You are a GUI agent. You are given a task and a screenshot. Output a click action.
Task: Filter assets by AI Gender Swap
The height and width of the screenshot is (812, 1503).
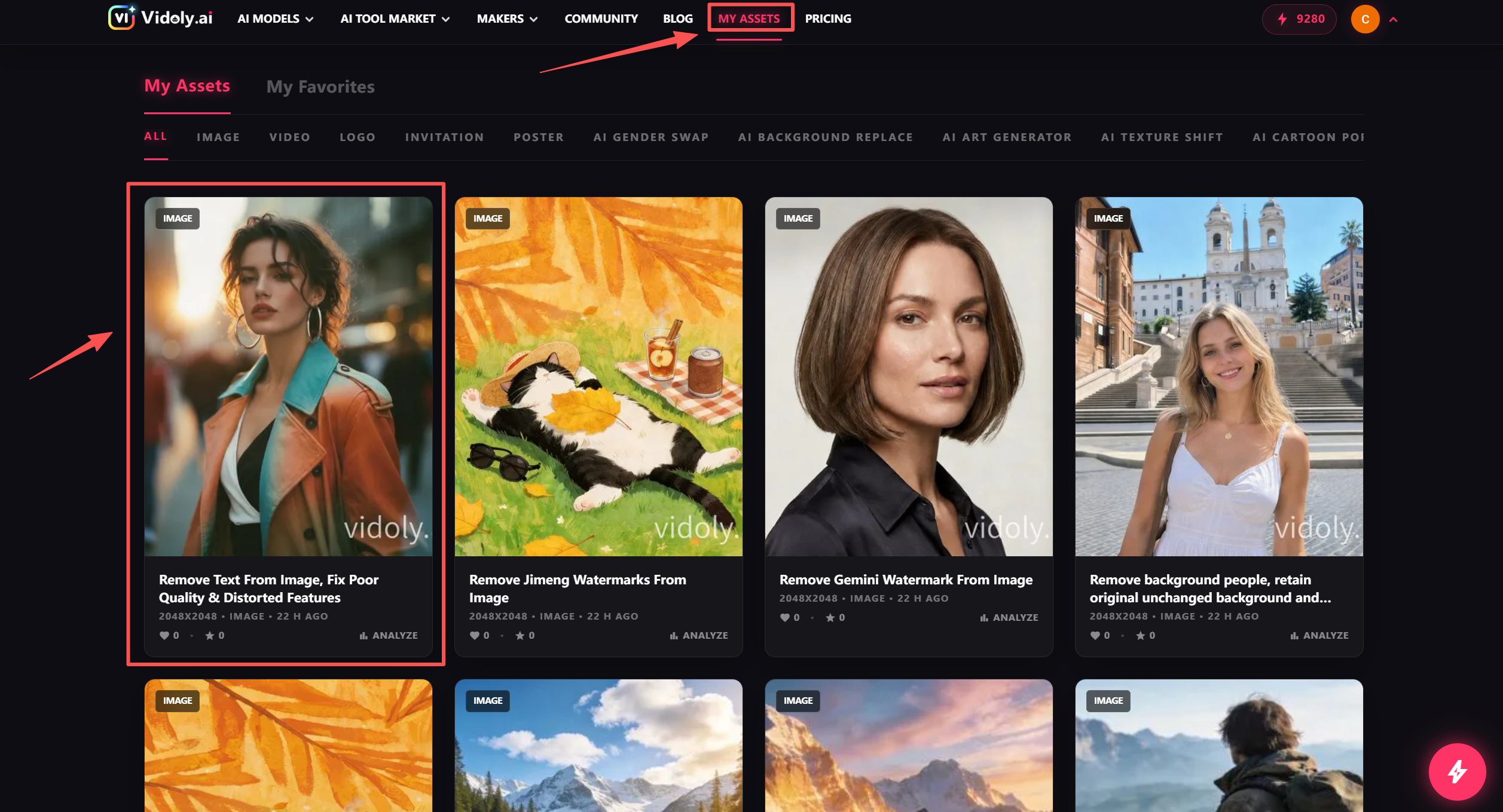pos(650,137)
